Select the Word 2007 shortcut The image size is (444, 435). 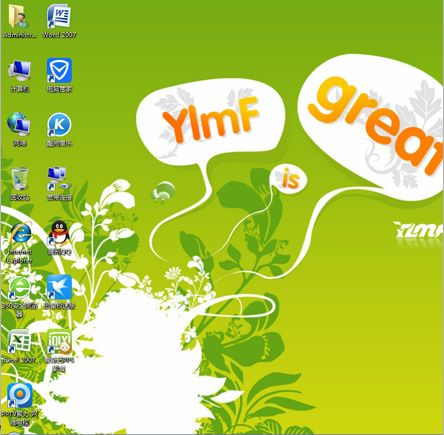(x=59, y=16)
